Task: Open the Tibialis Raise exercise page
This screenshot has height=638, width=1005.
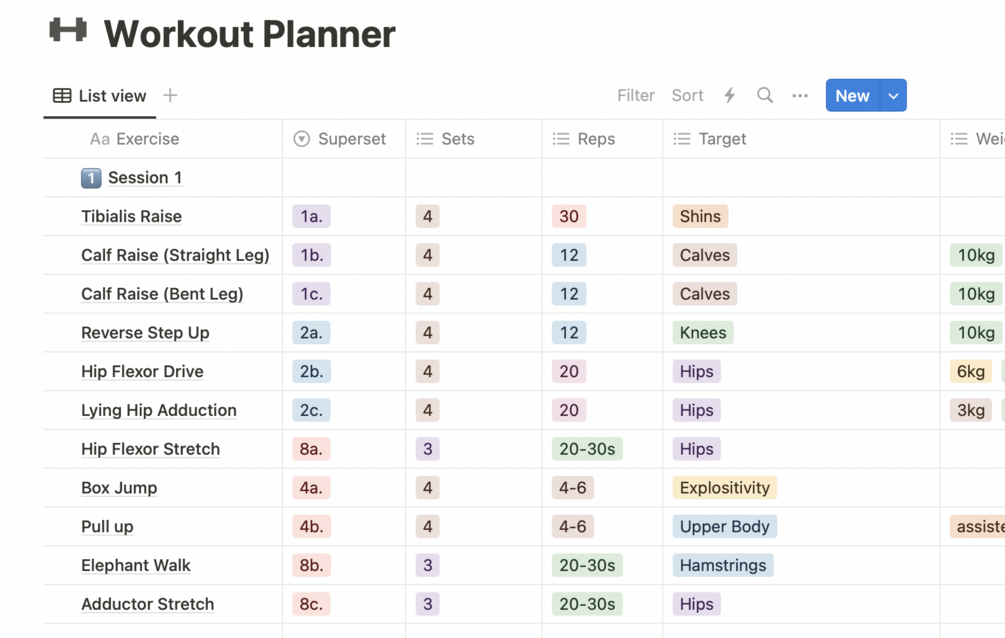Action: [x=131, y=216]
